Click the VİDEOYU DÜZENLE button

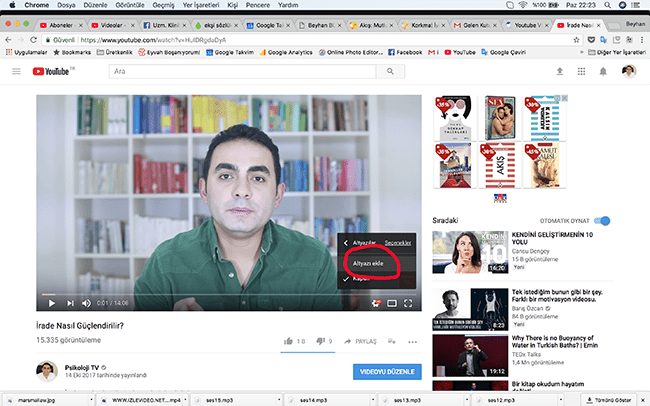(387, 372)
